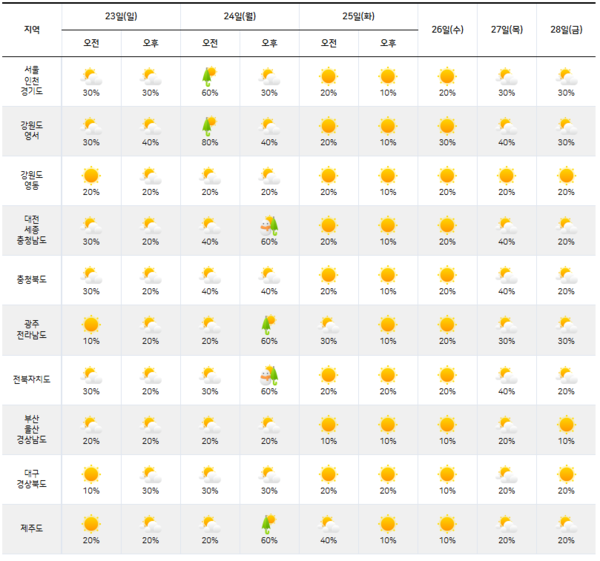The image size is (600, 561).
Task: Select the 24일(월) date column header
Action: tap(240, 16)
